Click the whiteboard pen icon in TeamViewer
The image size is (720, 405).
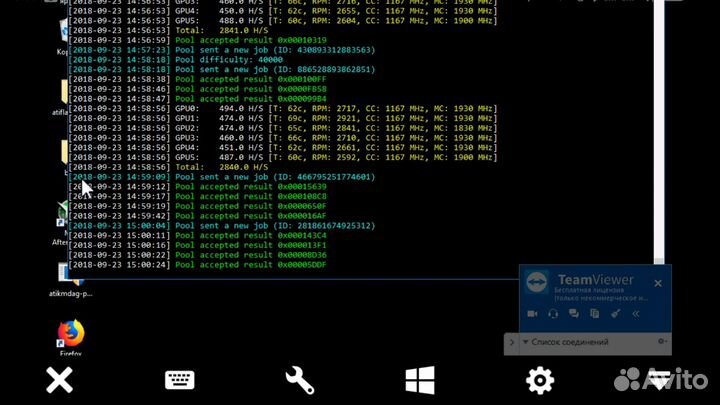(617, 314)
